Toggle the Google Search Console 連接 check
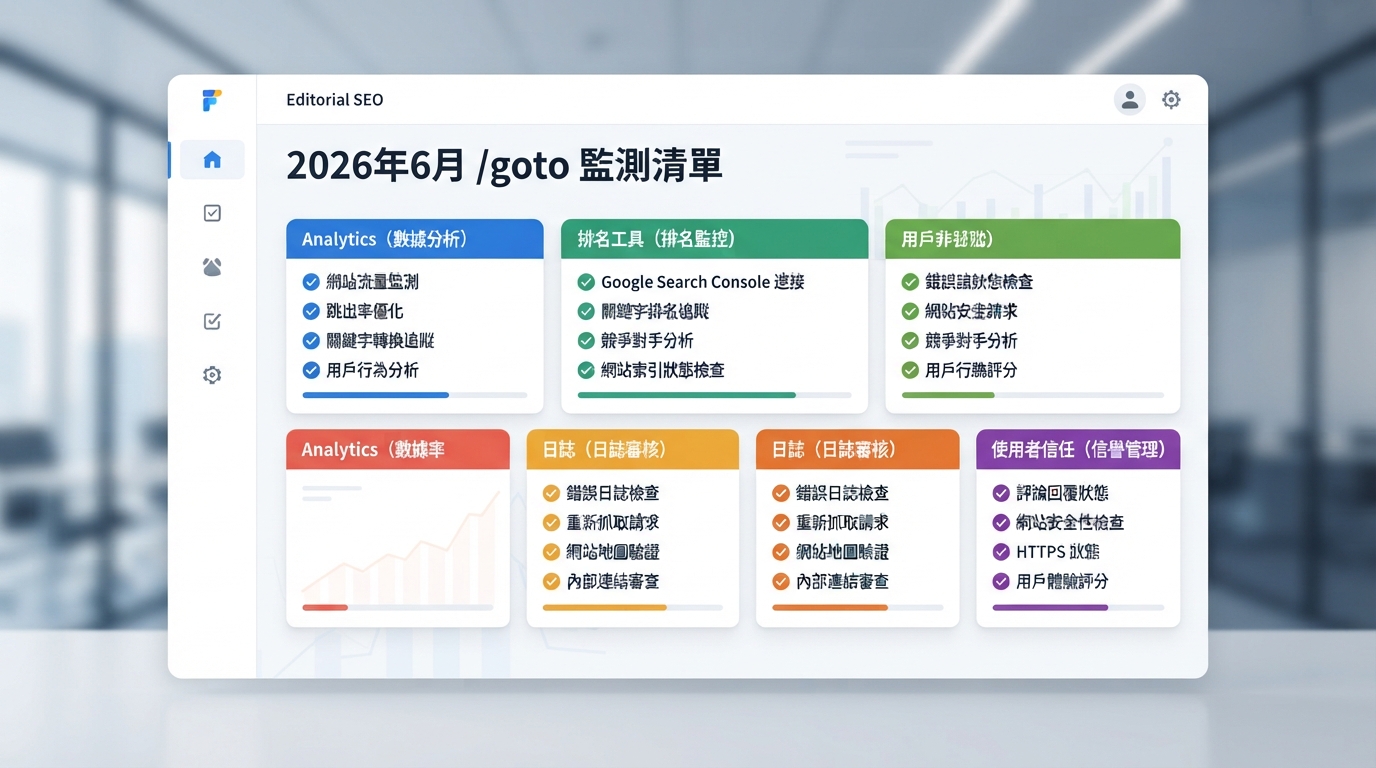 tap(586, 282)
